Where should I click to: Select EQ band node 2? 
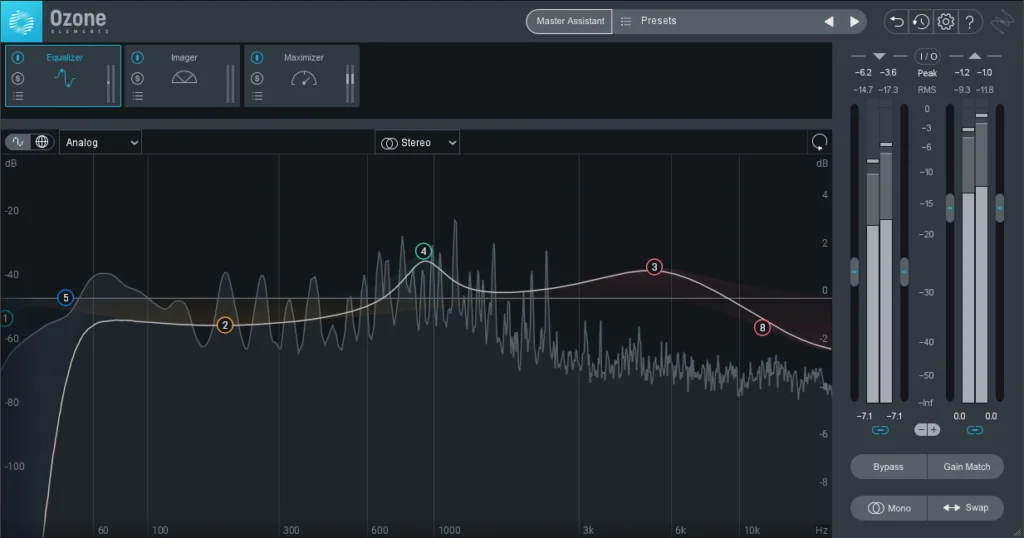click(225, 325)
